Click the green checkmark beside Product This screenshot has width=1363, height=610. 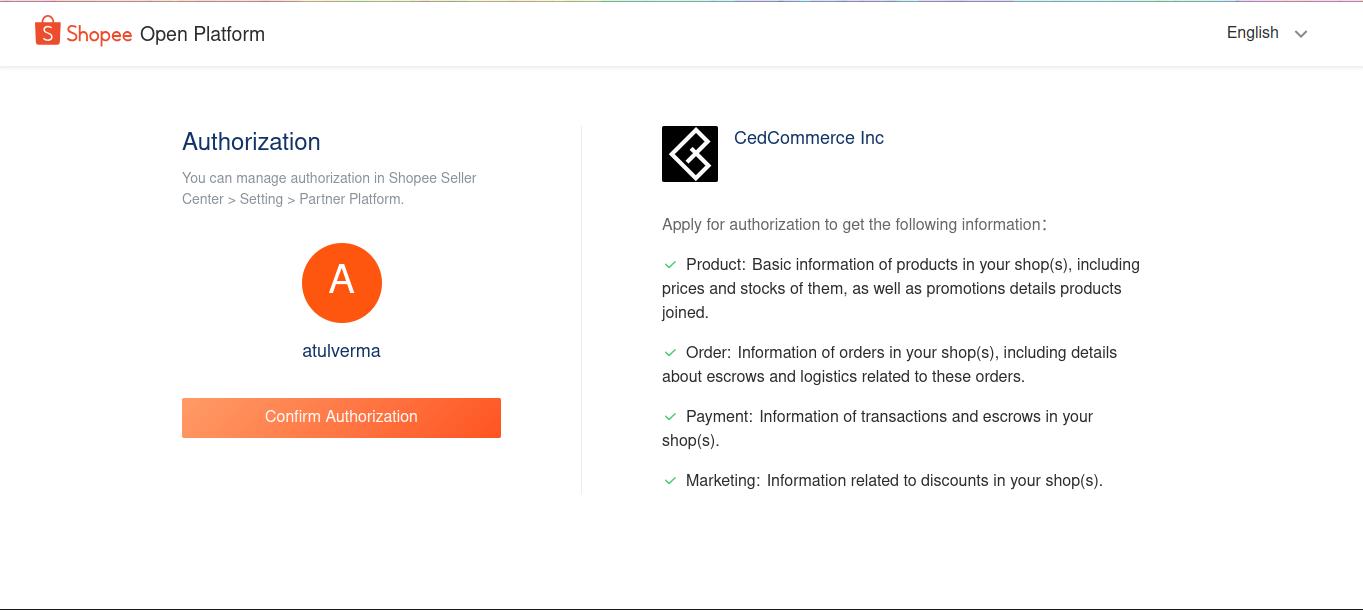671,265
